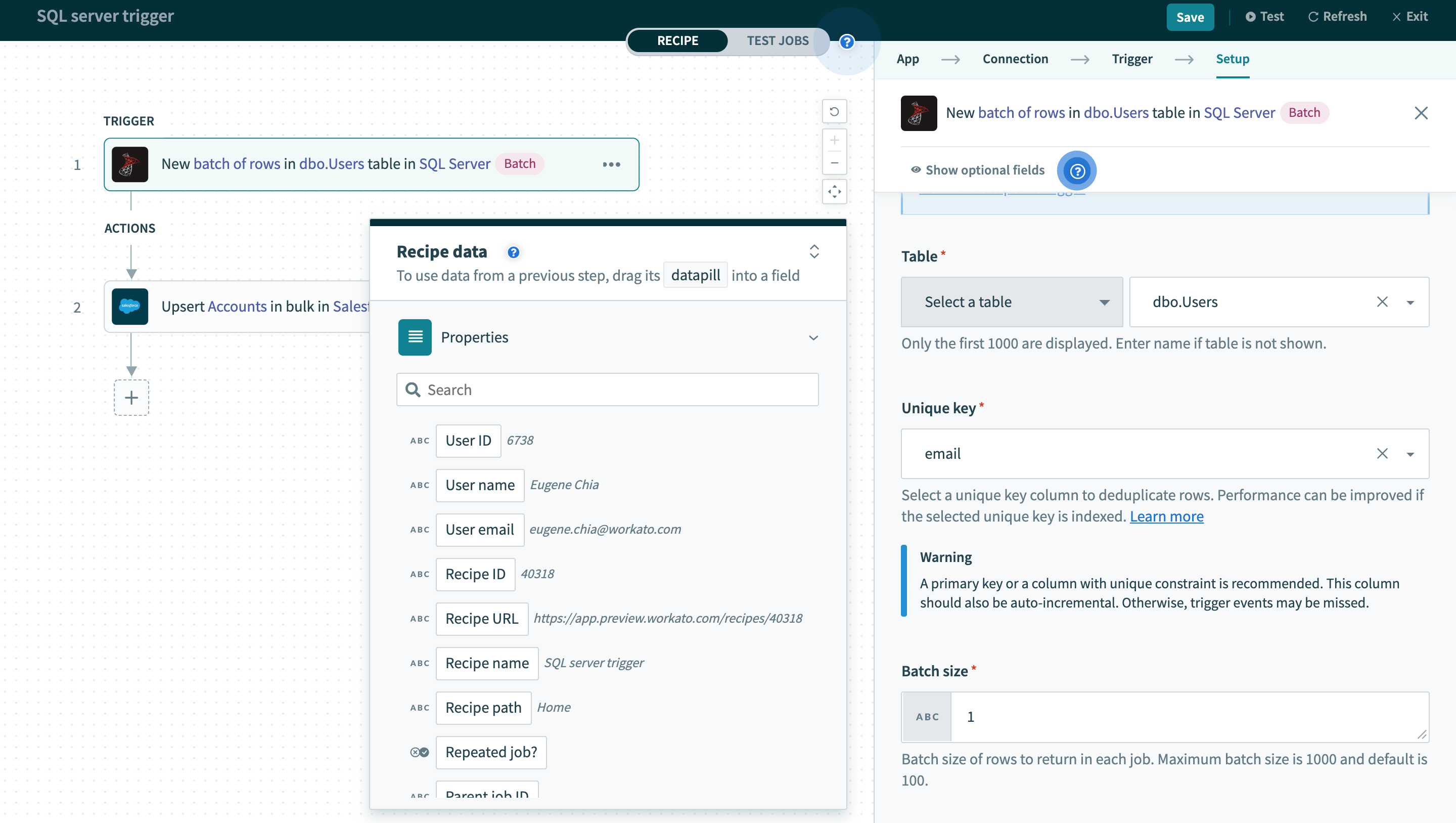Go to the Trigger setup tab
This screenshot has height=823, width=1456.
point(1131,59)
